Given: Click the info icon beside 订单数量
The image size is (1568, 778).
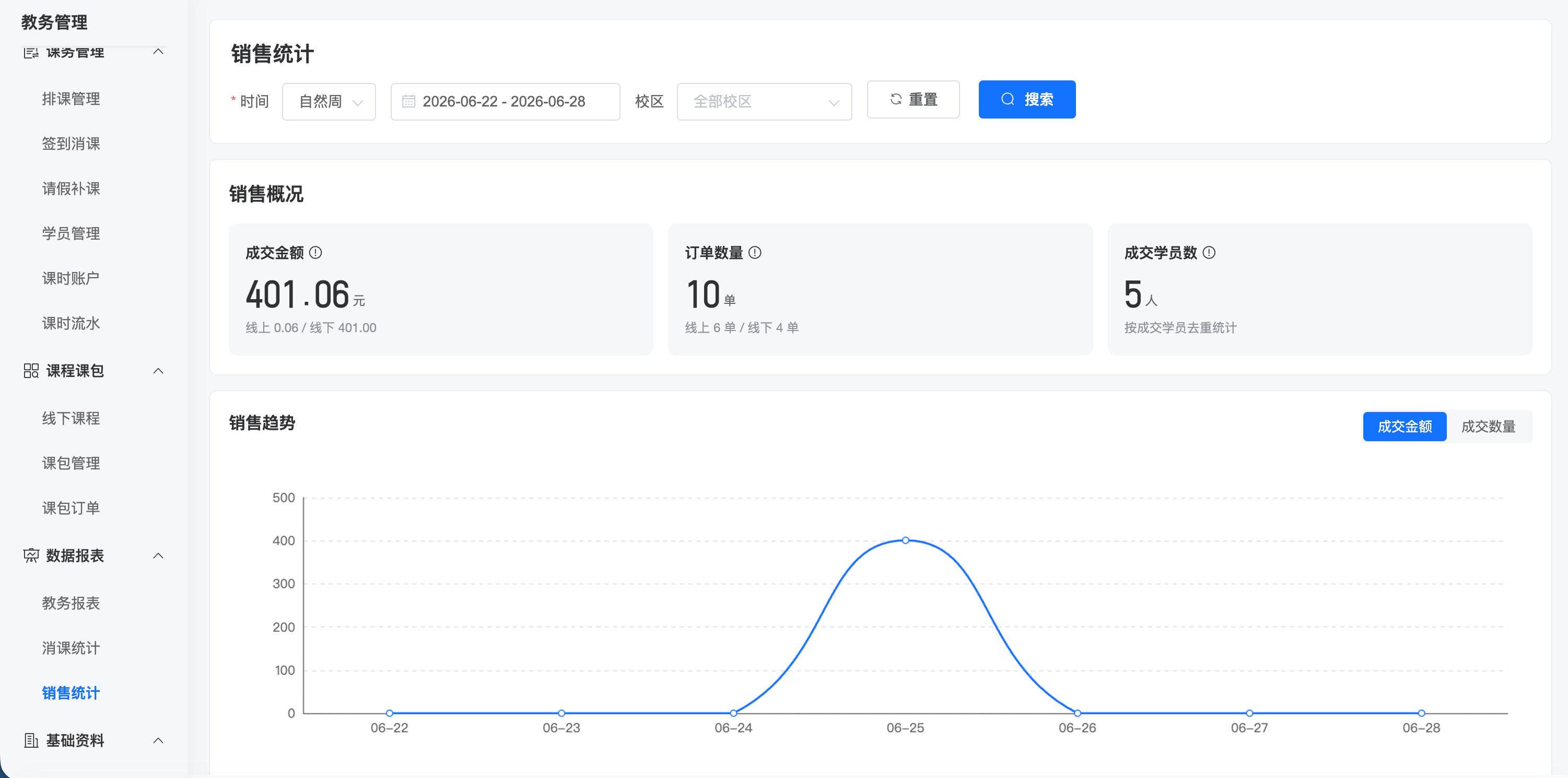Looking at the screenshot, I should tap(755, 252).
